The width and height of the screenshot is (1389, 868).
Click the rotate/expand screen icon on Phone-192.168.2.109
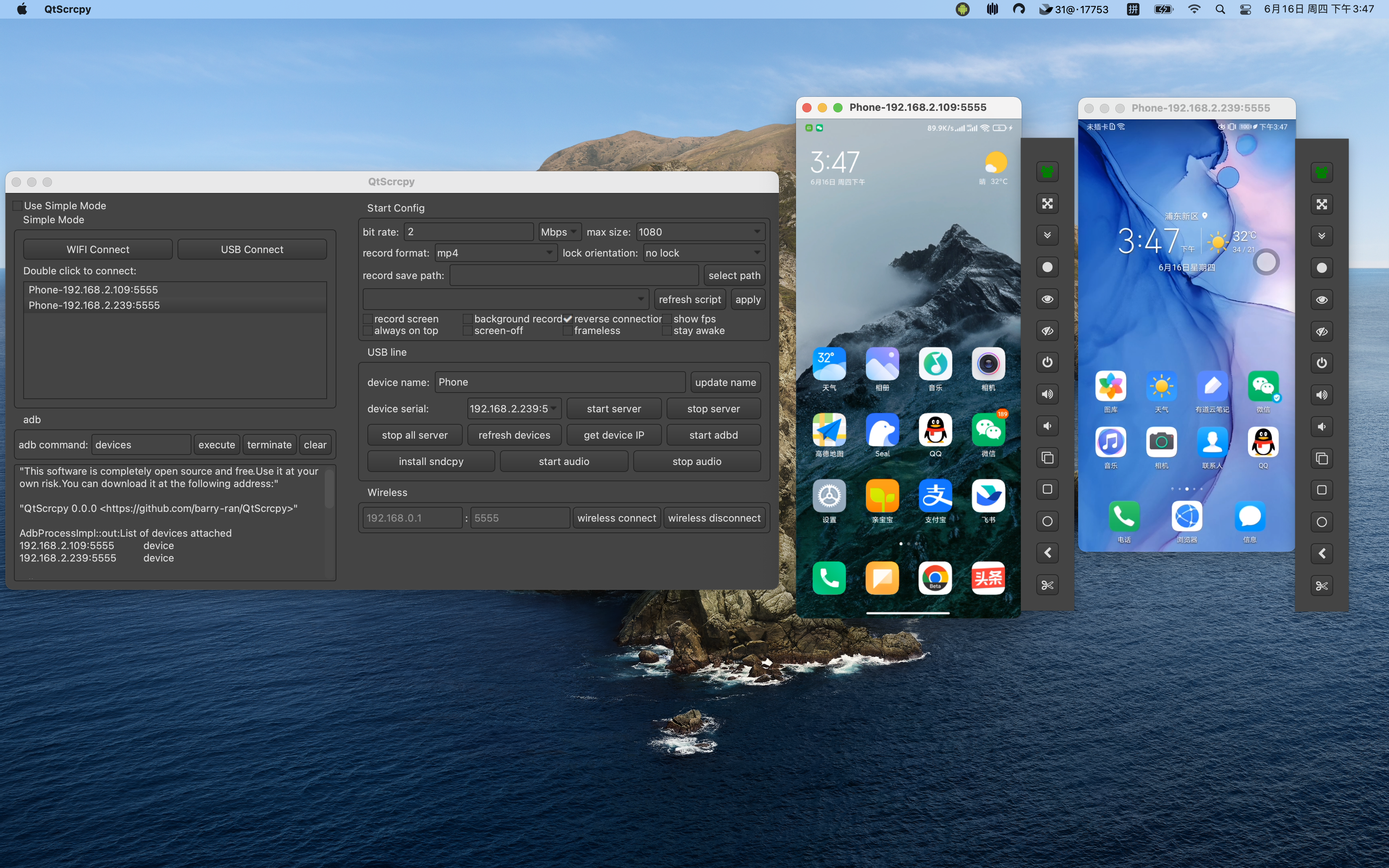(x=1047, y=204)
